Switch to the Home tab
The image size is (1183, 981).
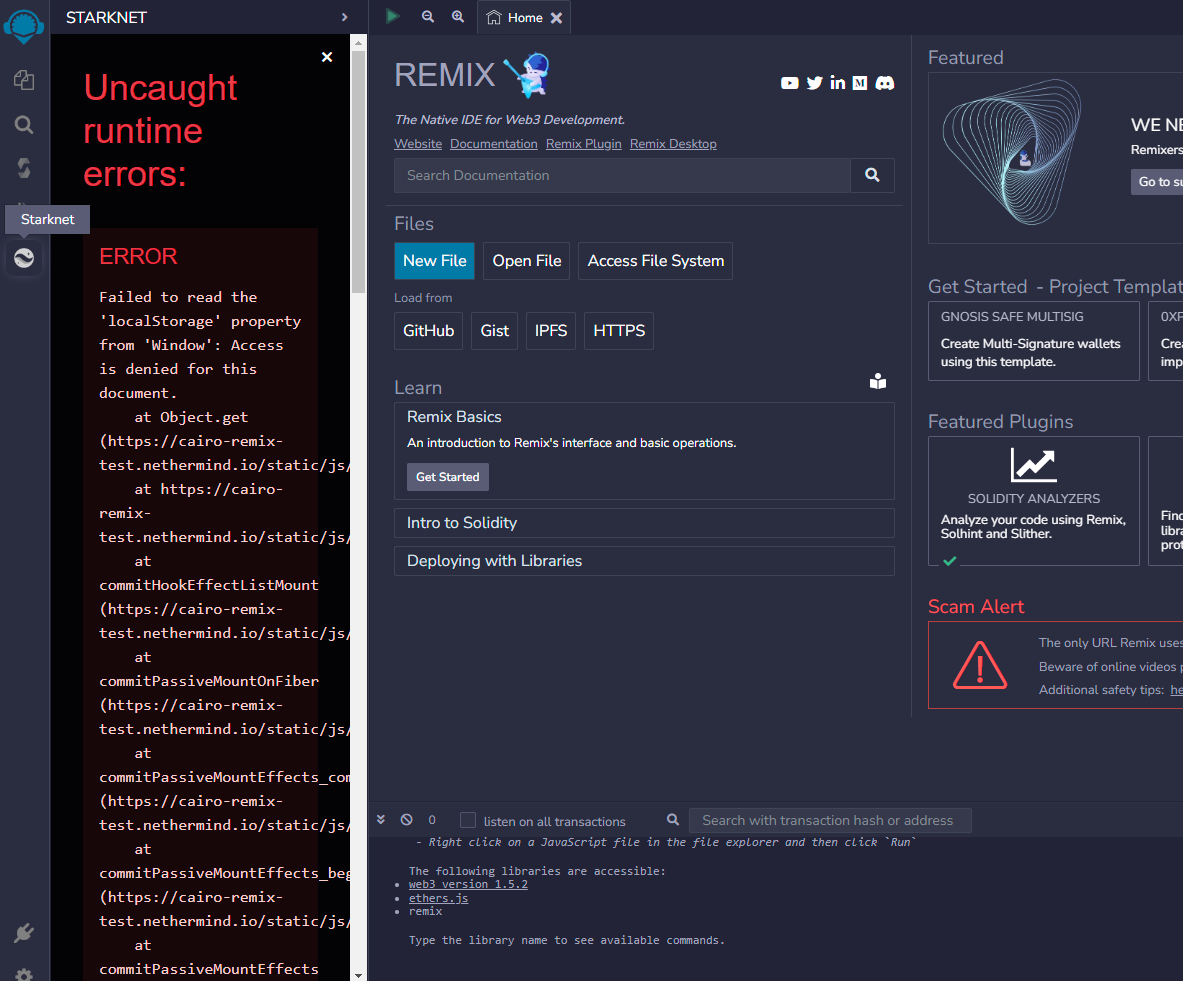524,17
